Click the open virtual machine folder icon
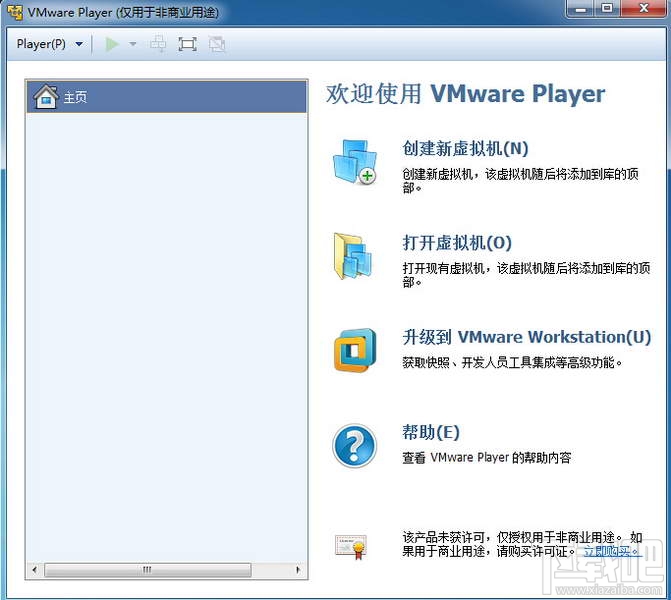The height and width of the screenshot is (600, 671). pos(353,256)
